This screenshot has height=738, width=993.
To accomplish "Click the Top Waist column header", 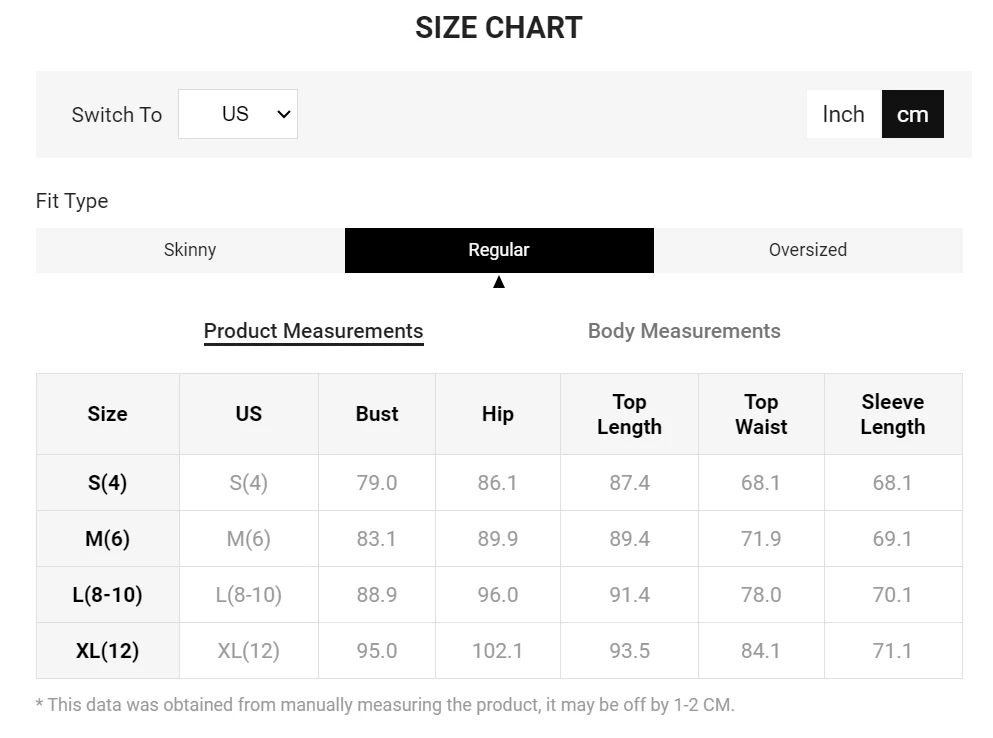I will 761,414.
